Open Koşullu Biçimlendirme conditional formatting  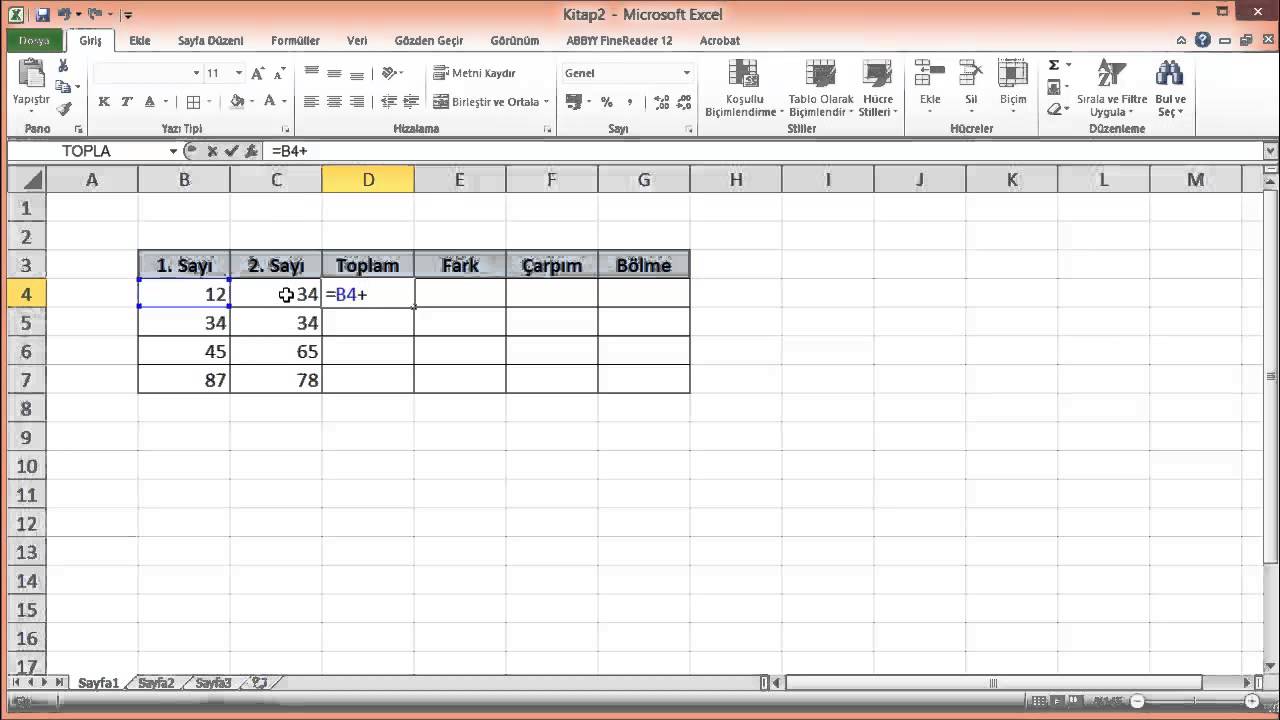coord(743,88)
